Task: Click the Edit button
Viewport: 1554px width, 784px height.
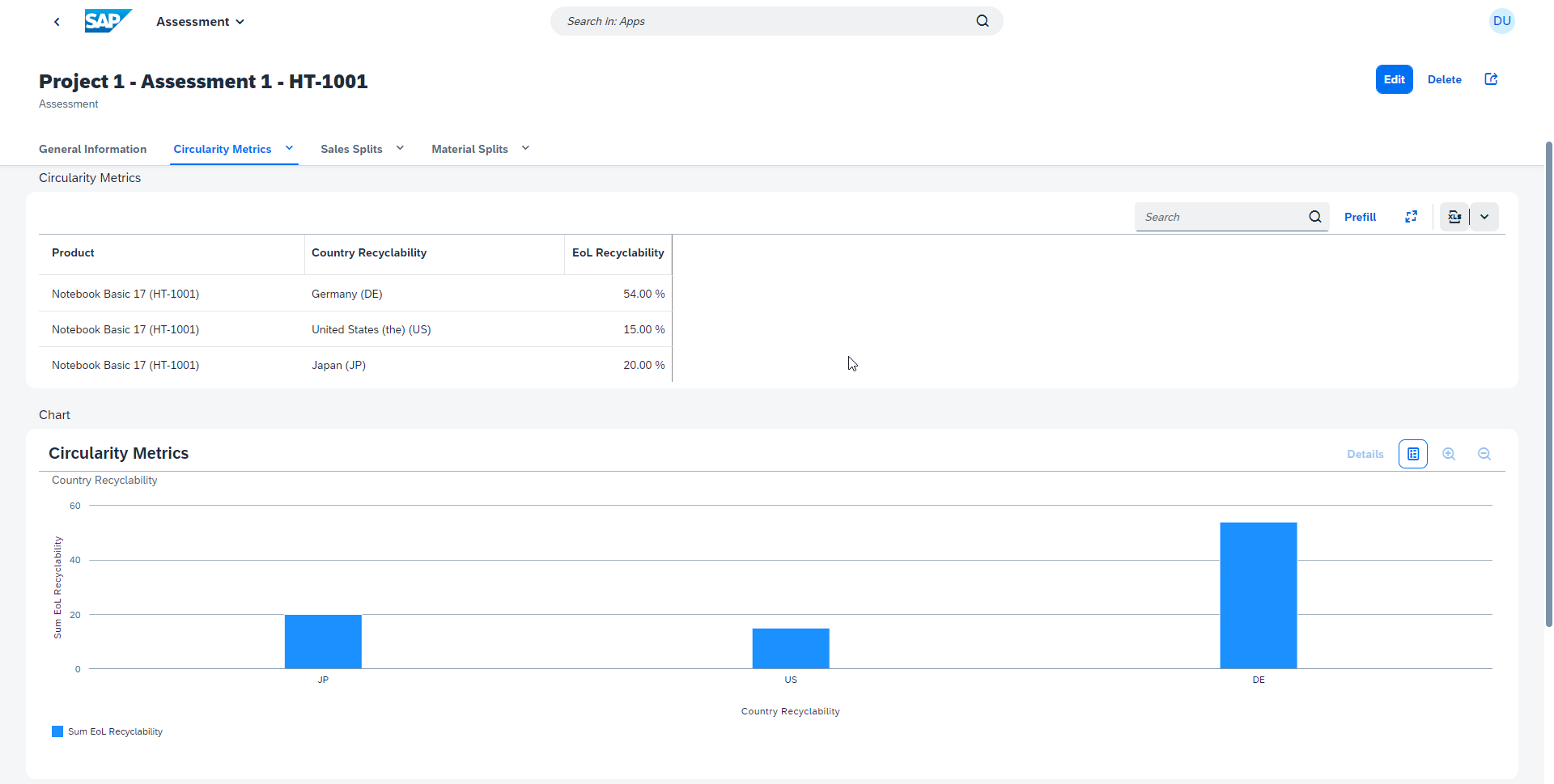Action: [x=1395, y=79]
